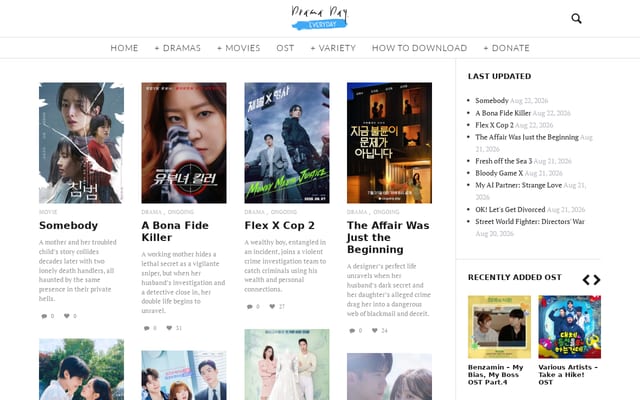Click the heart icon under Somebody

point(67,316)
